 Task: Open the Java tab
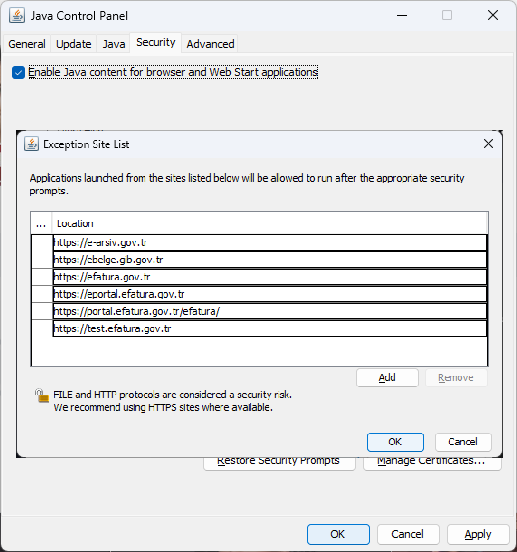114,44
